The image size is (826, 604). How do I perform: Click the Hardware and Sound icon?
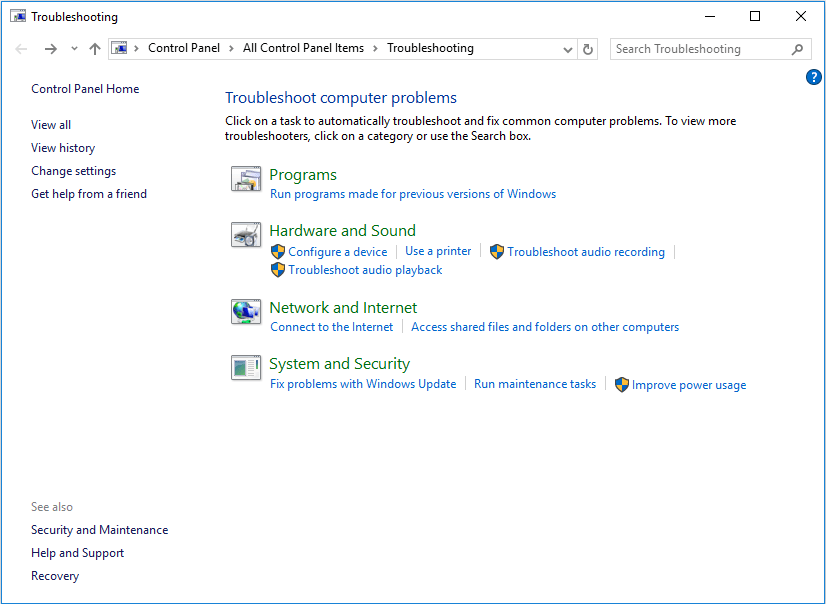(x=246, y=235)
